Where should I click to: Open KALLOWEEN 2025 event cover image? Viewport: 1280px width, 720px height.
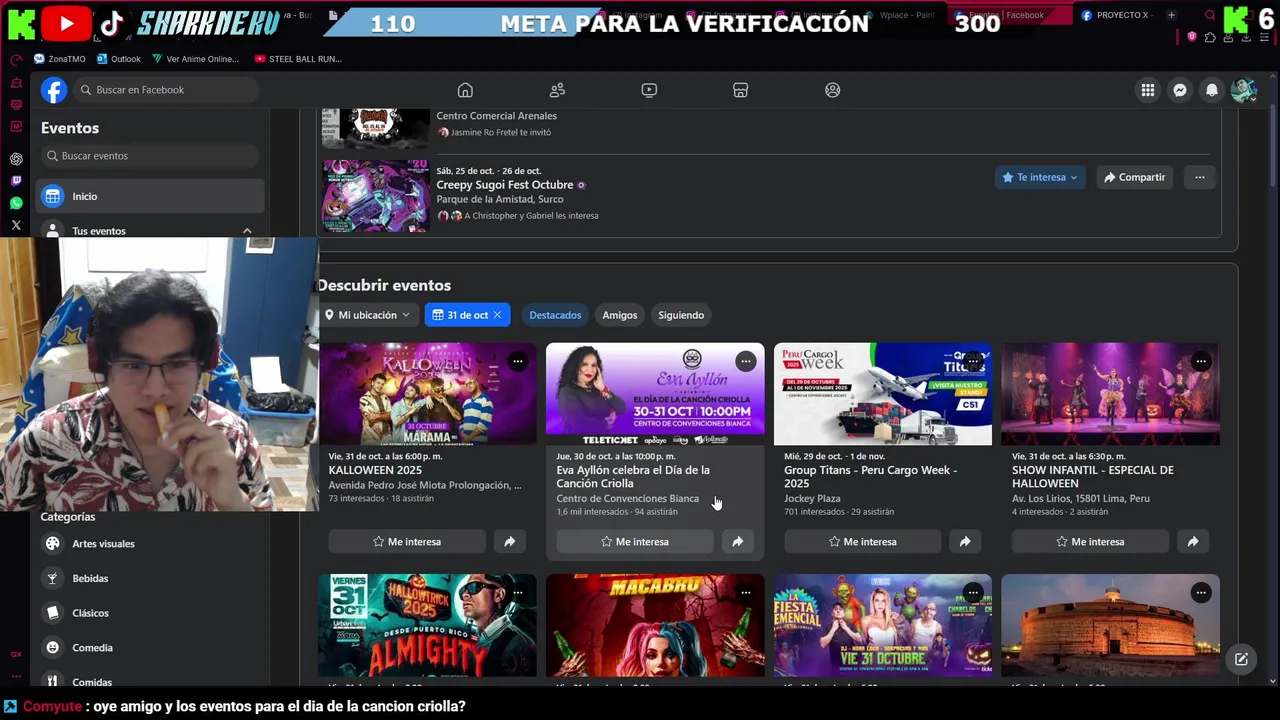click(428, 394)
